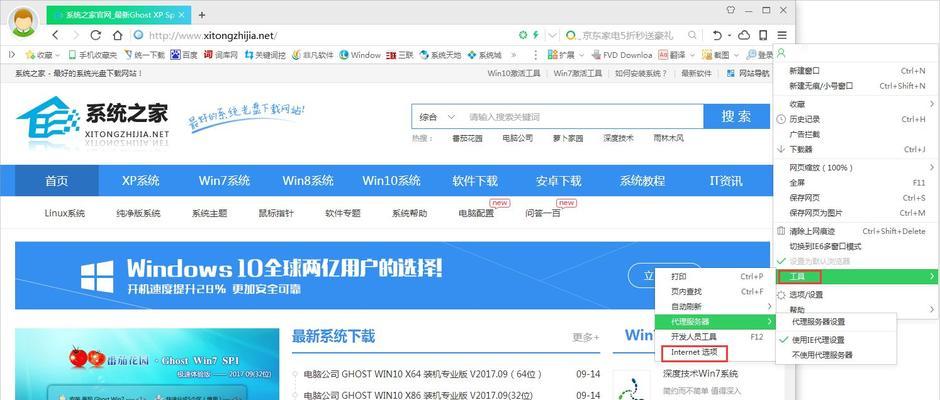940x400 pixels.
Task: Open the dropdown beside the undo arrow
Action: (x=729, y=35)
